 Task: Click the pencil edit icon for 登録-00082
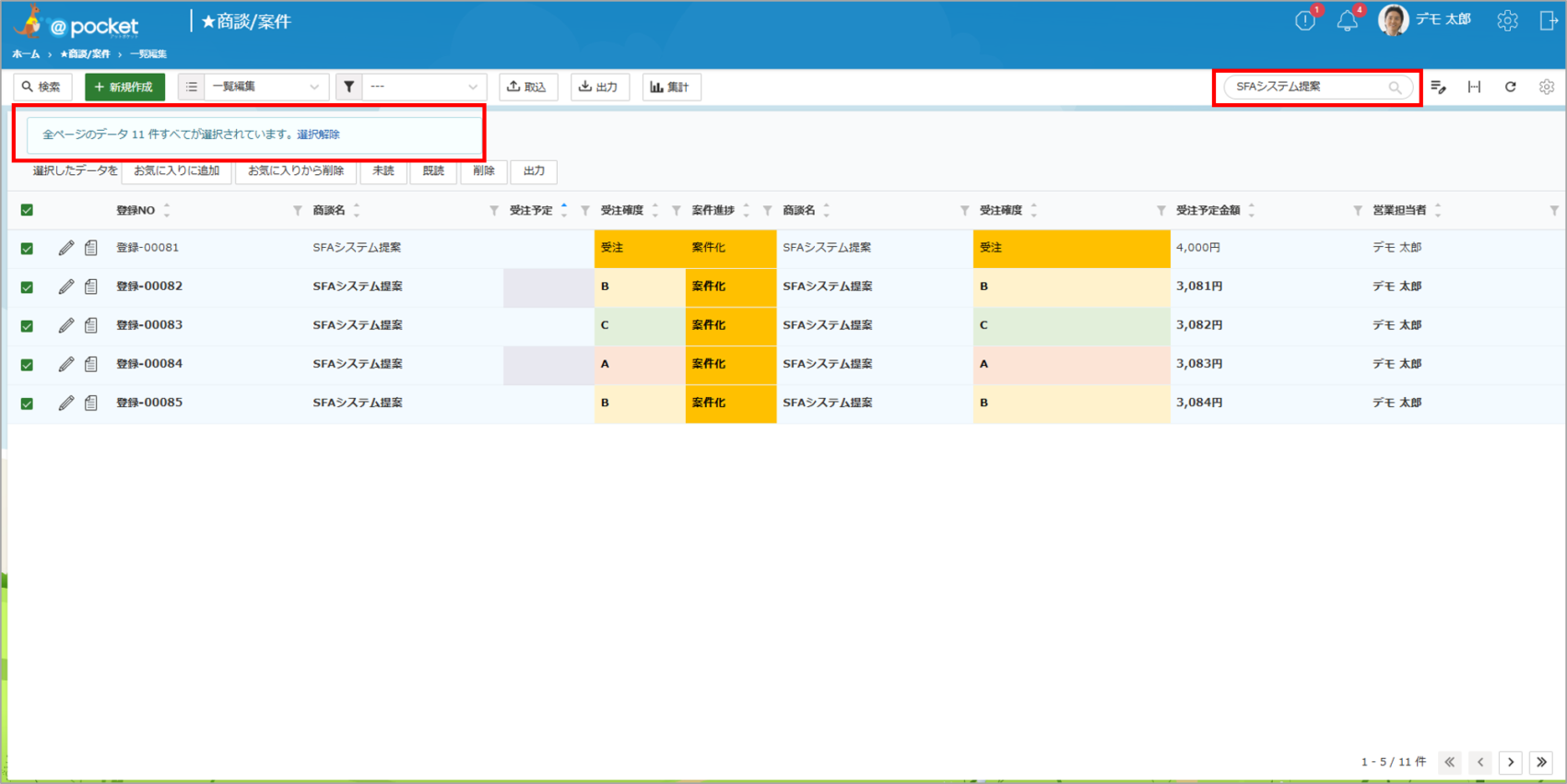[x=65, y=287]
